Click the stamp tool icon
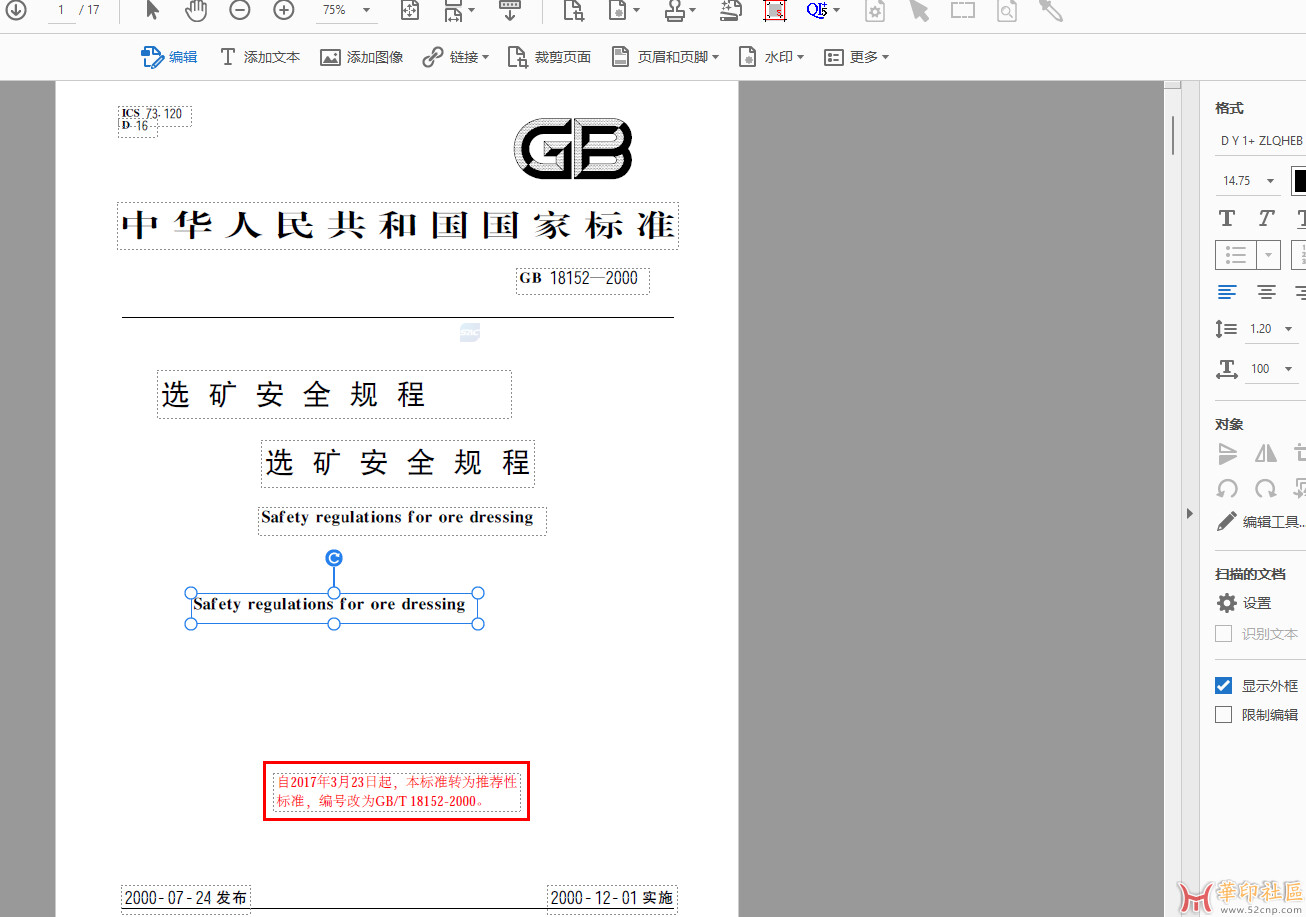1306x917 pixels. click(x=675, y=11)
